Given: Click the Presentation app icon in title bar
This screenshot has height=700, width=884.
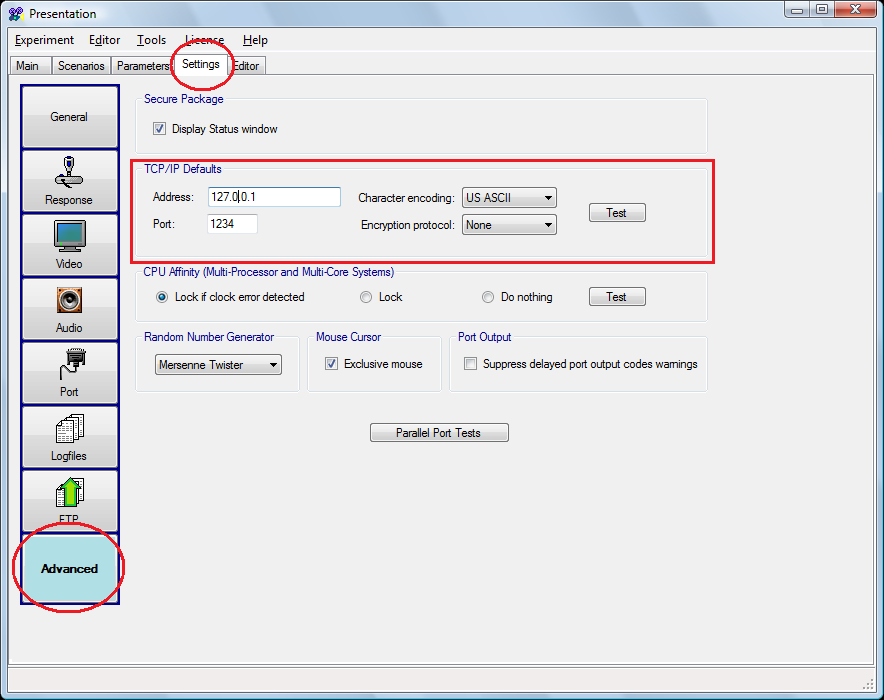Looking at the screenshot, I should pyautogui.click(x=15, y=14).
